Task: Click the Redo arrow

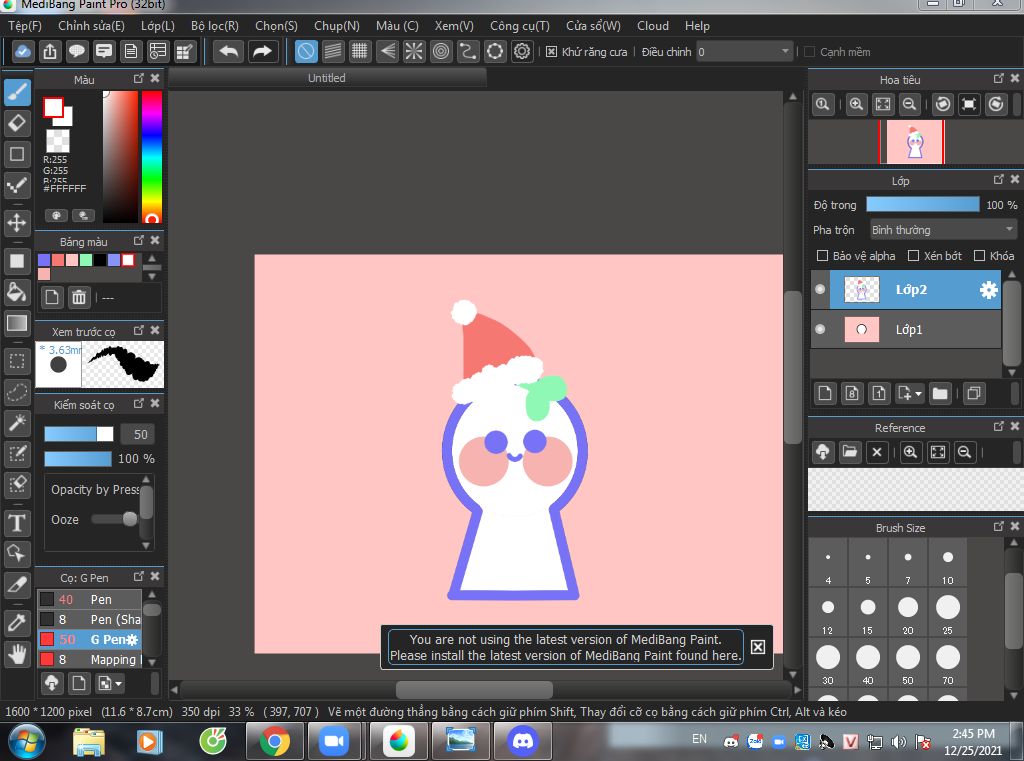Action: pos(263,52)
